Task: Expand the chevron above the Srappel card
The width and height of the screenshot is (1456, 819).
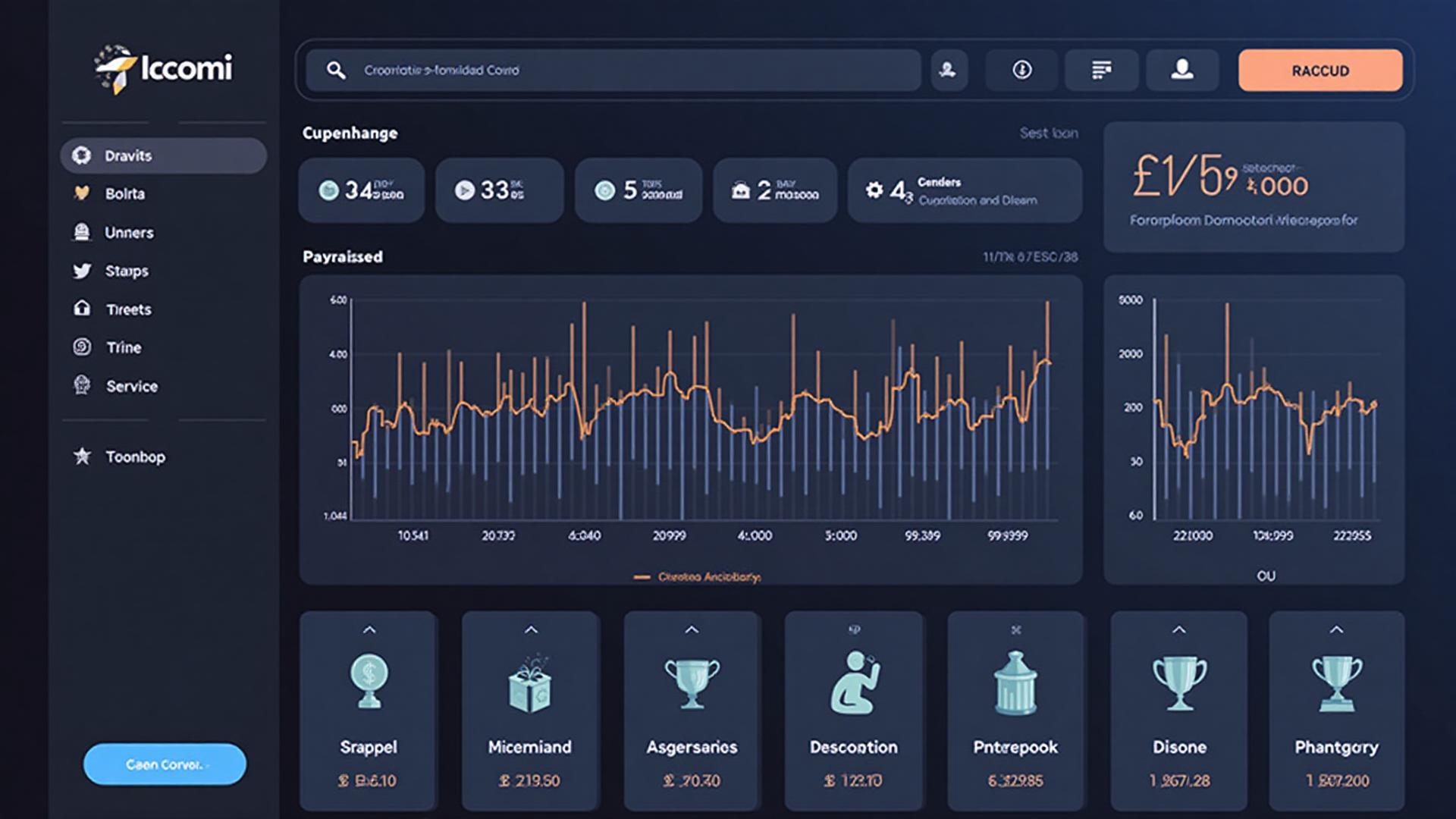Action: (x=370, y=629)
